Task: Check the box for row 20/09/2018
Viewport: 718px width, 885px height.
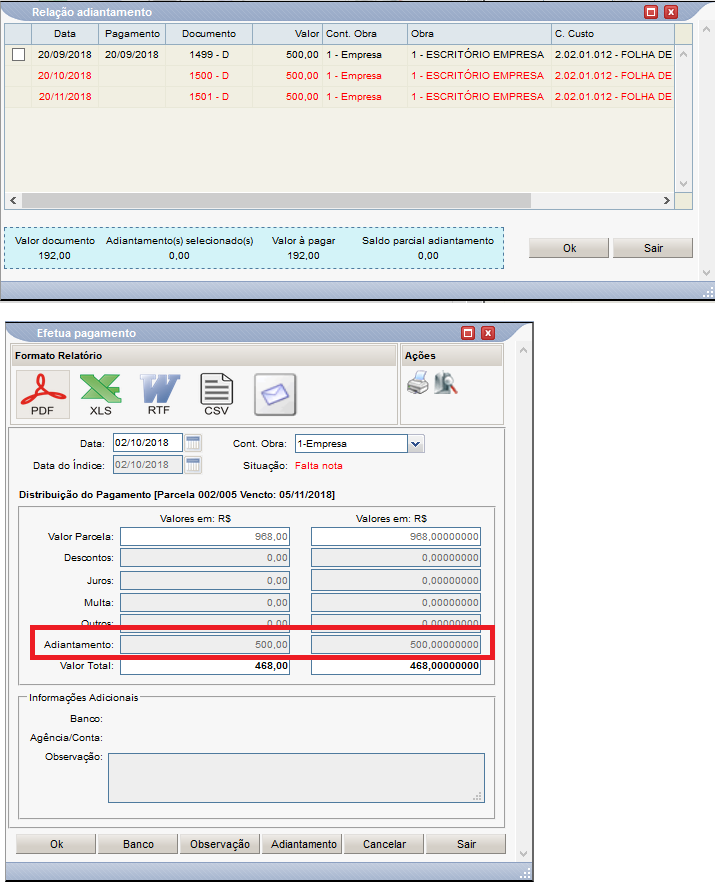Action: click(19, 55)
